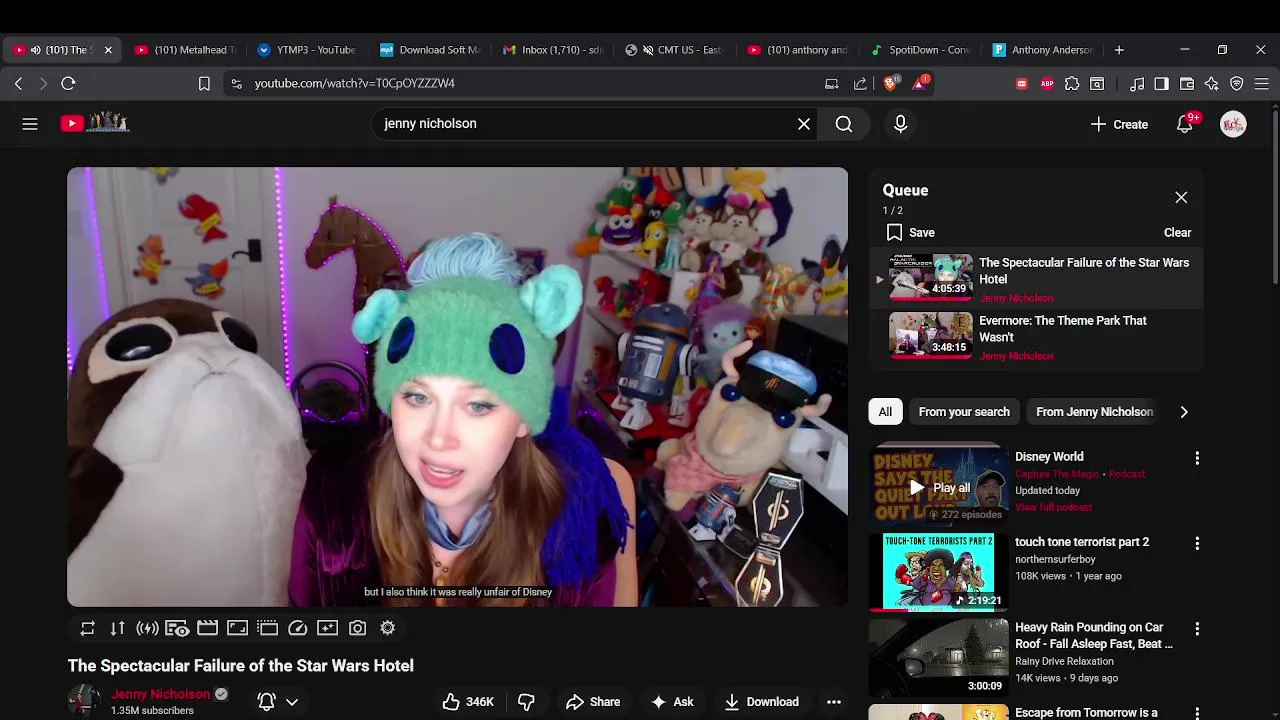Open Adblock Plus extension
1280x720 pixels.
tap(1047, 84)
